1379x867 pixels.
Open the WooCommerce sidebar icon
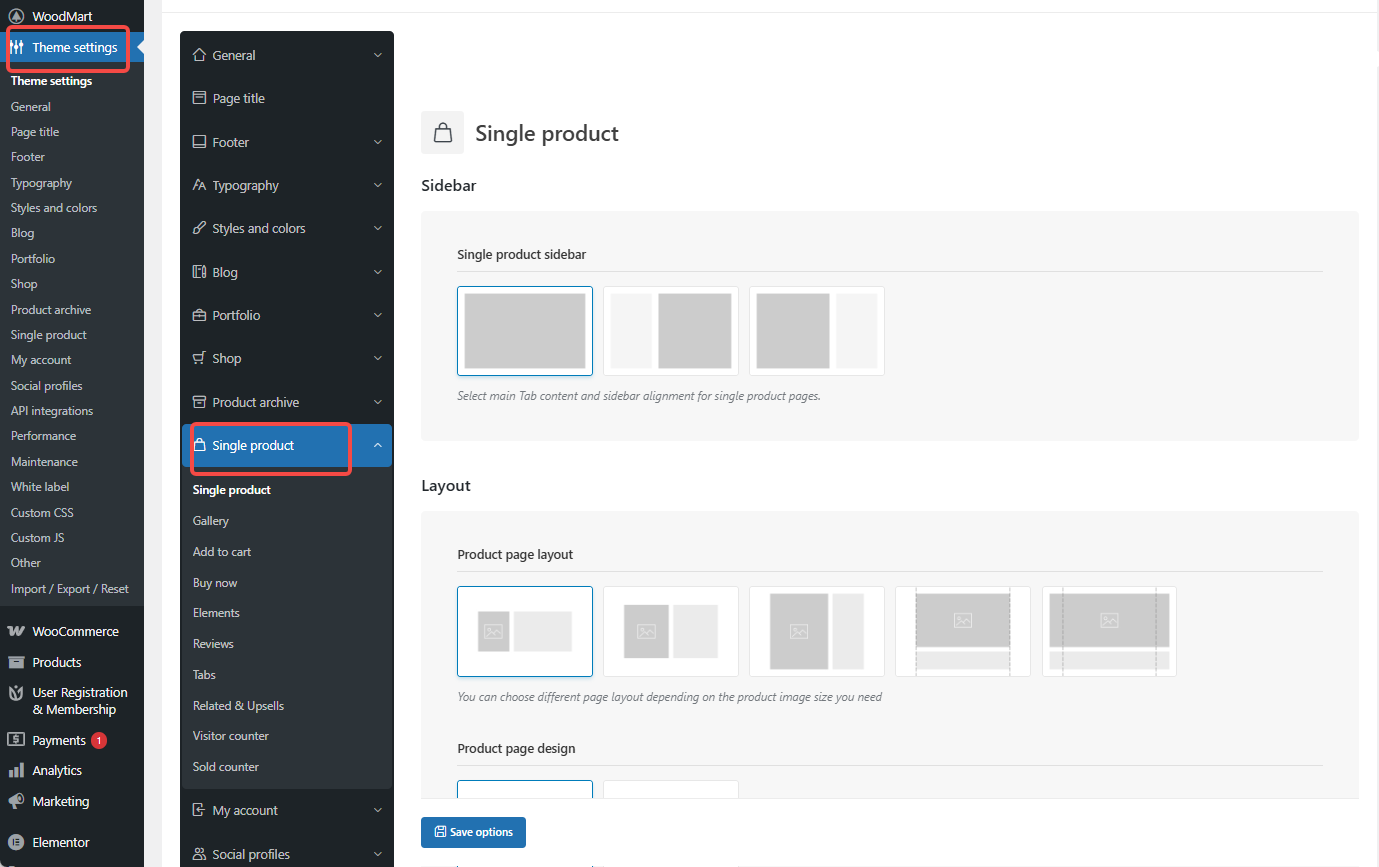(15, 630)
